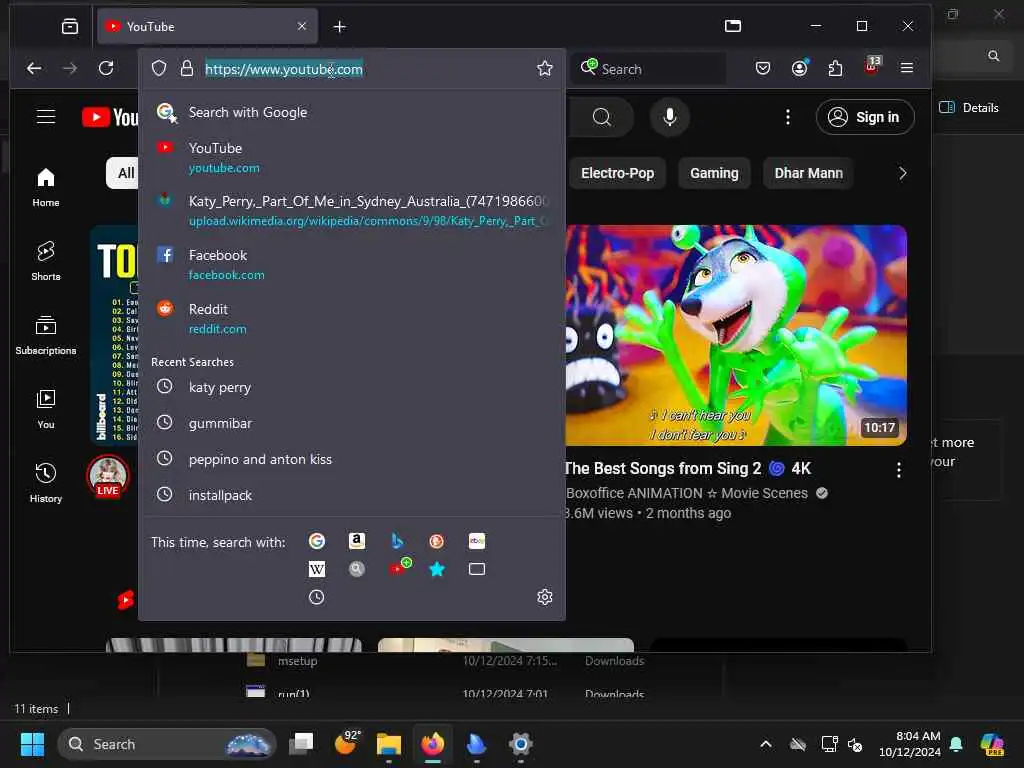Select the All filter chip
The image size is (1024, 768).
pyautogui.click(x=123, y=173)
